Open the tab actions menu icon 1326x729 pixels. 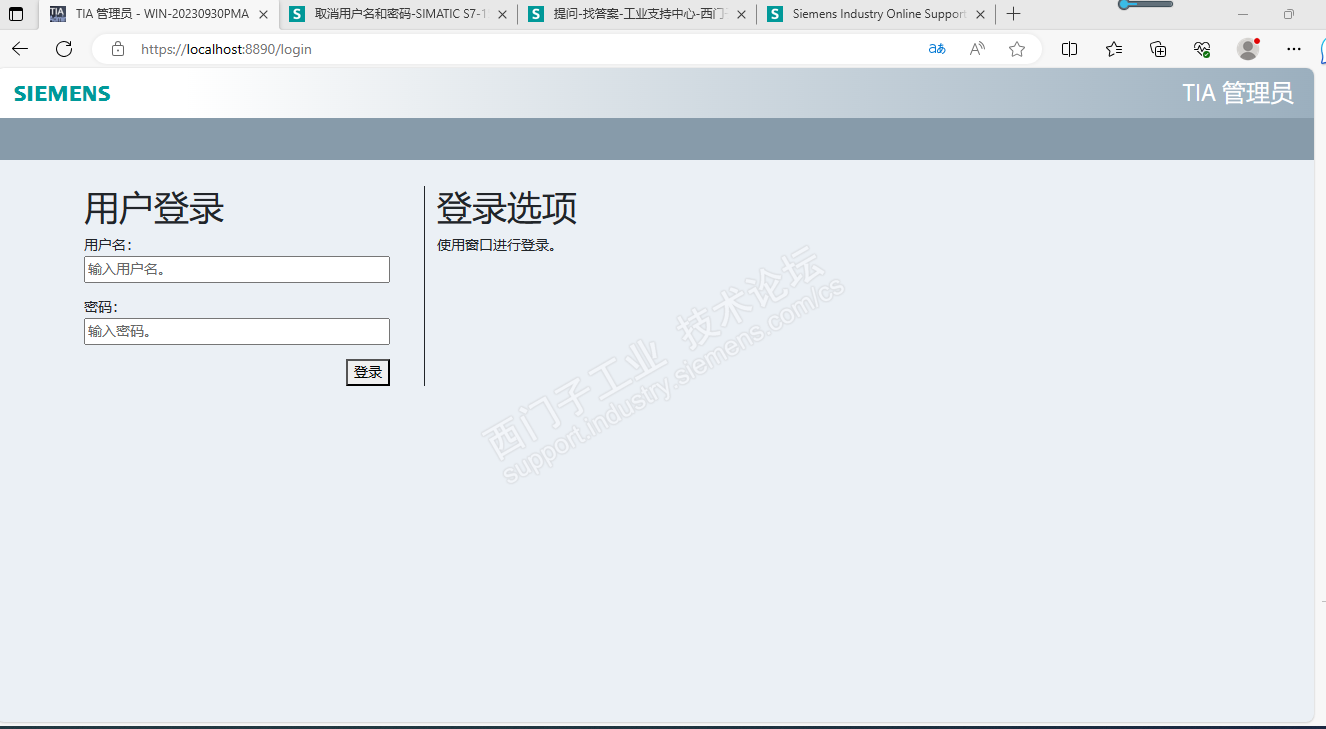click(16, 14)
